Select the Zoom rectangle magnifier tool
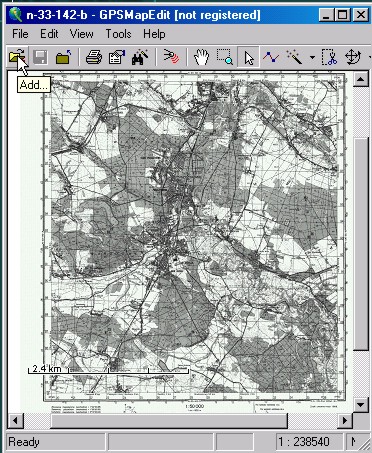 [x=224, y=57]
